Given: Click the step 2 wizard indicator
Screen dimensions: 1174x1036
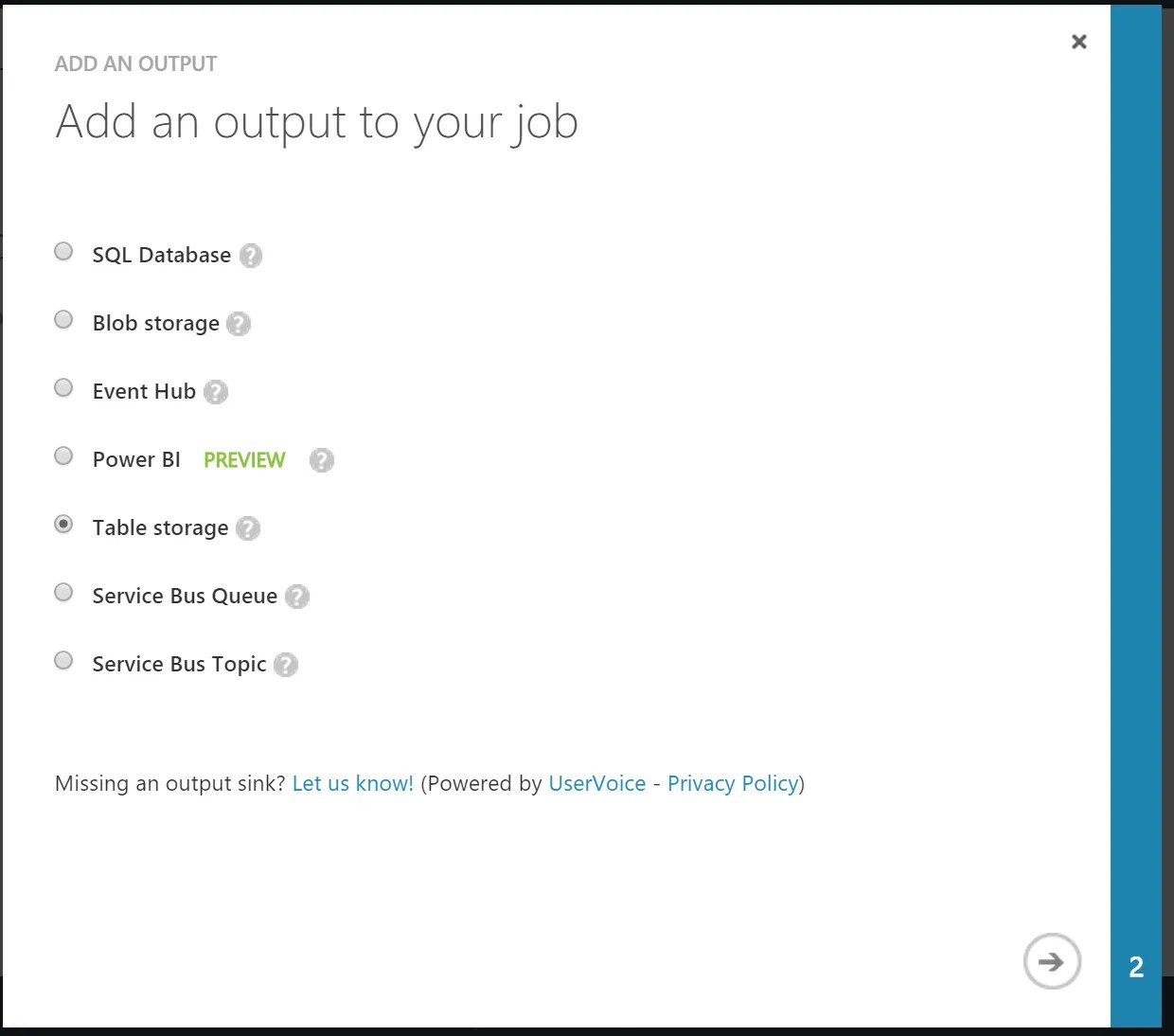Looking at the screenshot, I should point(1136,967).
